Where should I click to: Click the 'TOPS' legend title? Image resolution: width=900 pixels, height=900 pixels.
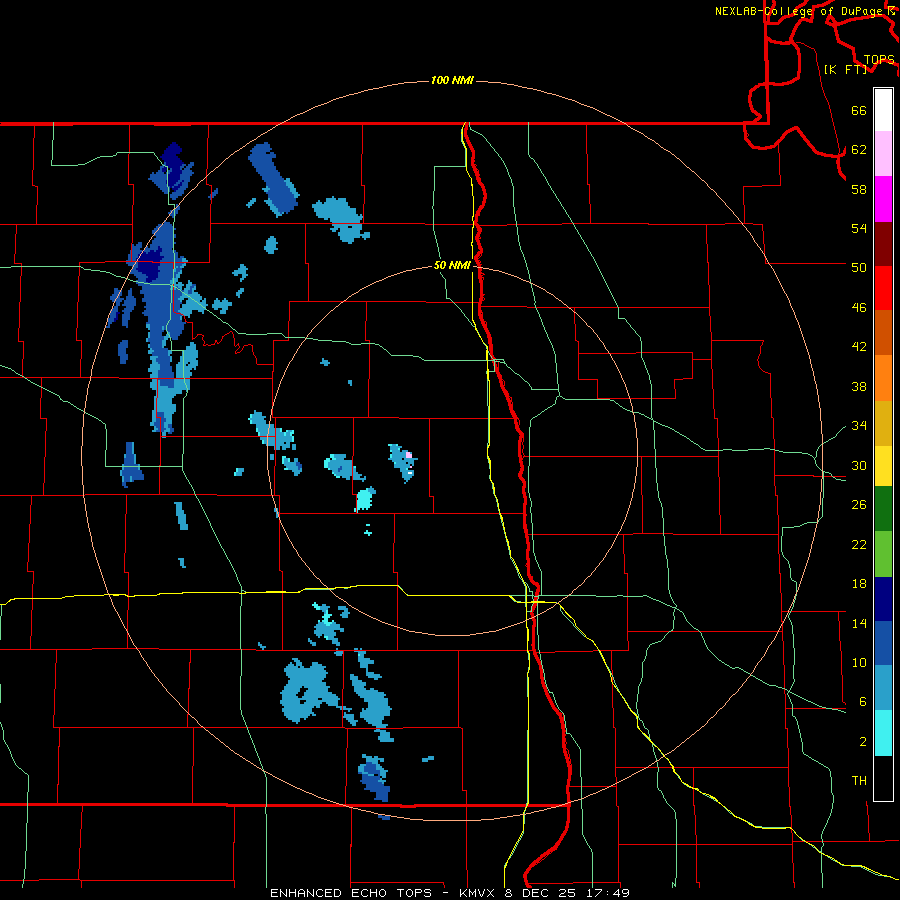coord(879,60)
